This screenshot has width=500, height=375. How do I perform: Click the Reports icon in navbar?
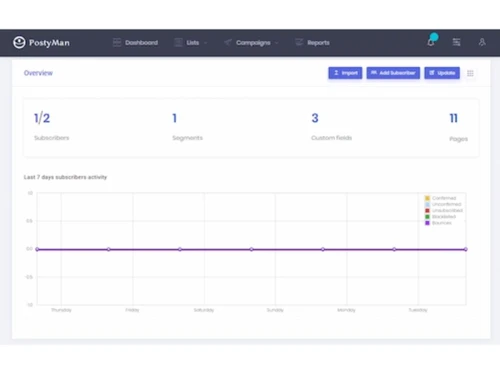[x=299, y=42]
